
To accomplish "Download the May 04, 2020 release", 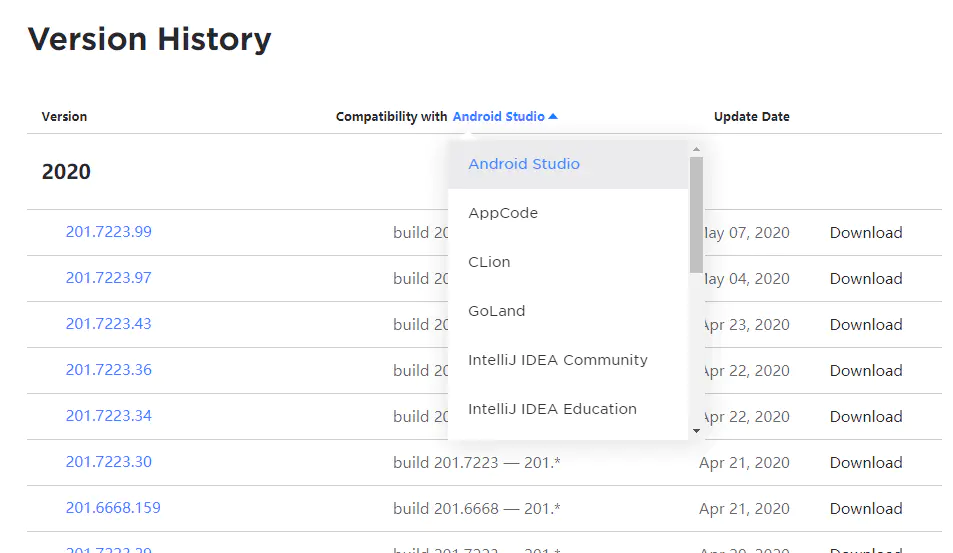I will [x=866, y=279].
